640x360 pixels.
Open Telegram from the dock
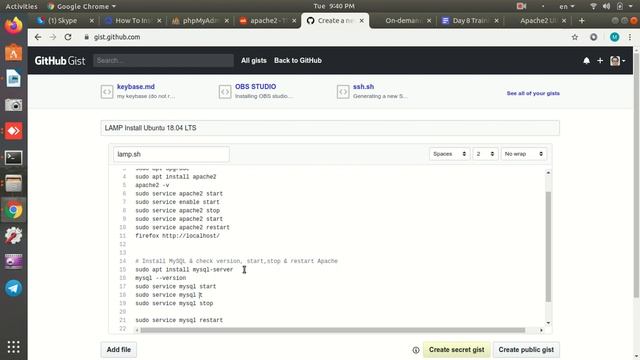point(13,288)
